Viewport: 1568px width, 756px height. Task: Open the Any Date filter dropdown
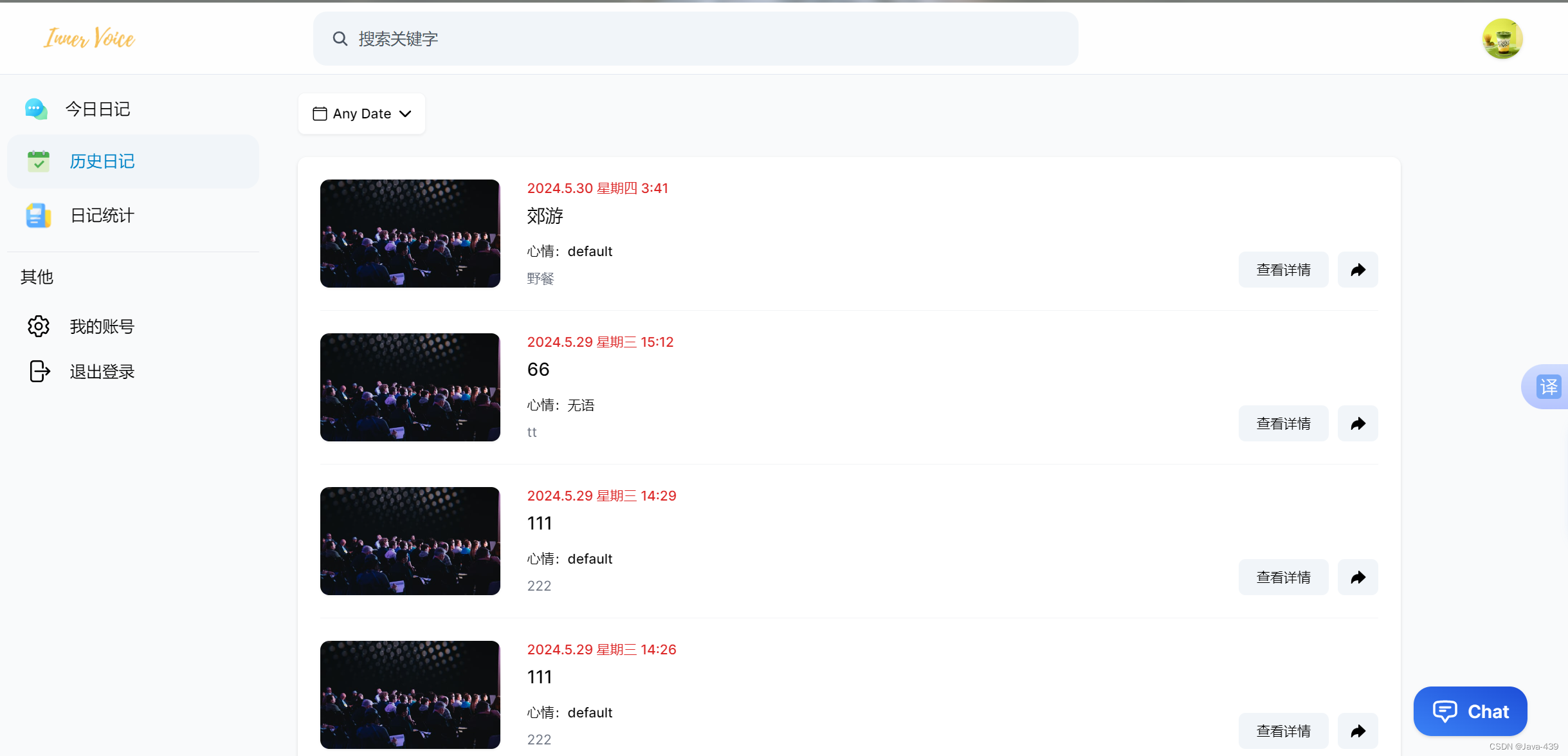361,114
